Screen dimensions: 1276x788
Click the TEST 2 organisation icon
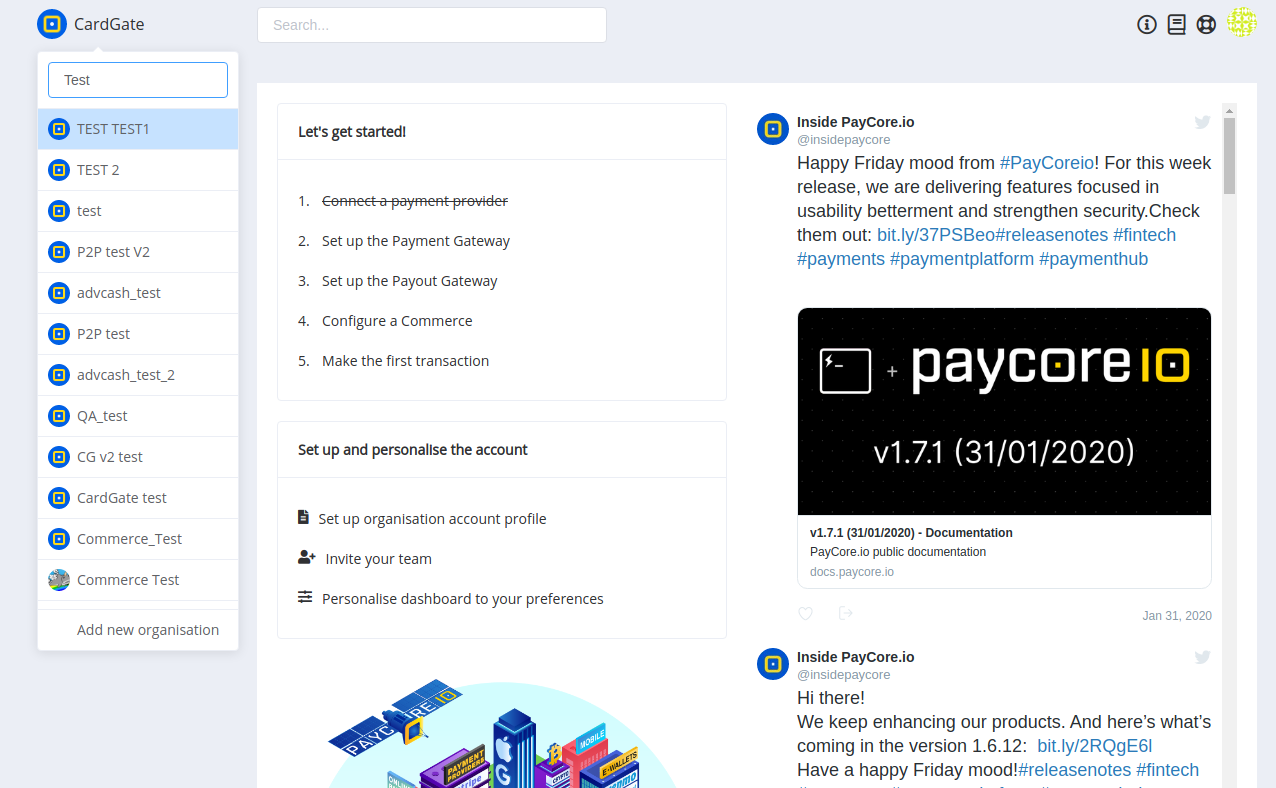[59, 170]
